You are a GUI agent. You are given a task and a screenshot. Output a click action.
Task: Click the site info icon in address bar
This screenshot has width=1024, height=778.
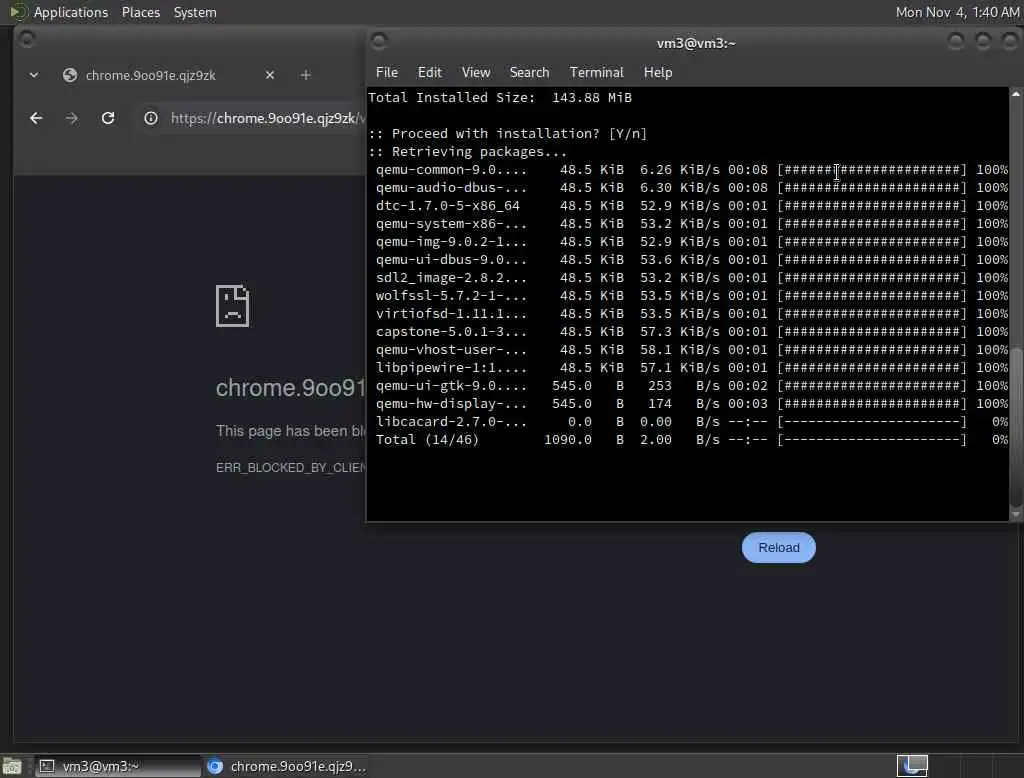click(151, 118)
